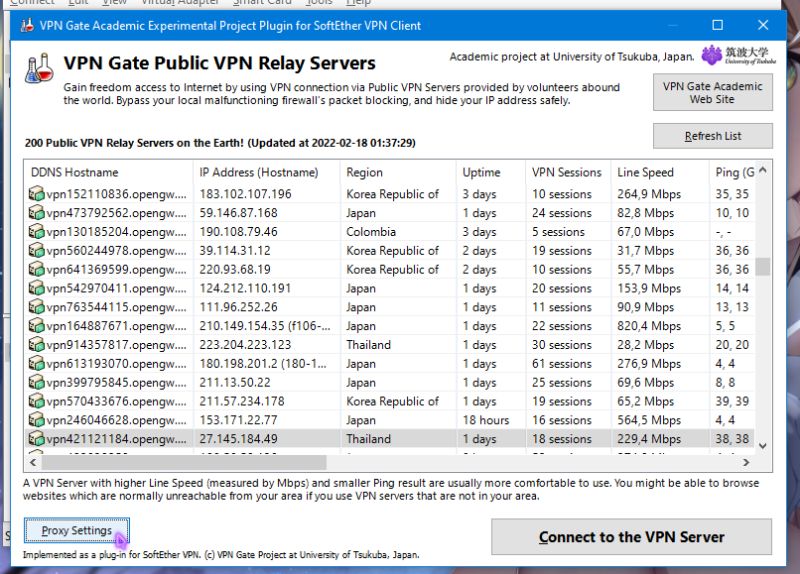Select the Colombia region cell
The image size is (800, 574).
[x=371, y=232]
